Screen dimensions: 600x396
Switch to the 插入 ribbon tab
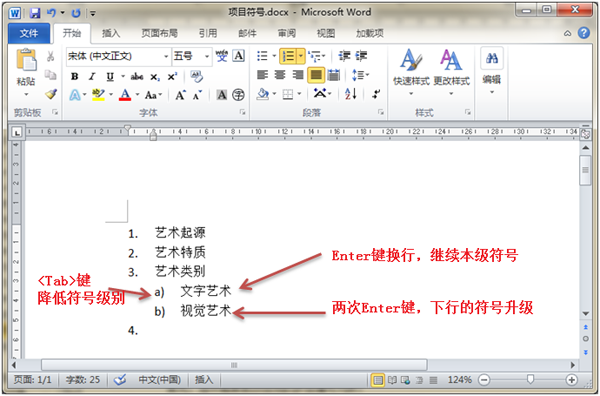111,33
